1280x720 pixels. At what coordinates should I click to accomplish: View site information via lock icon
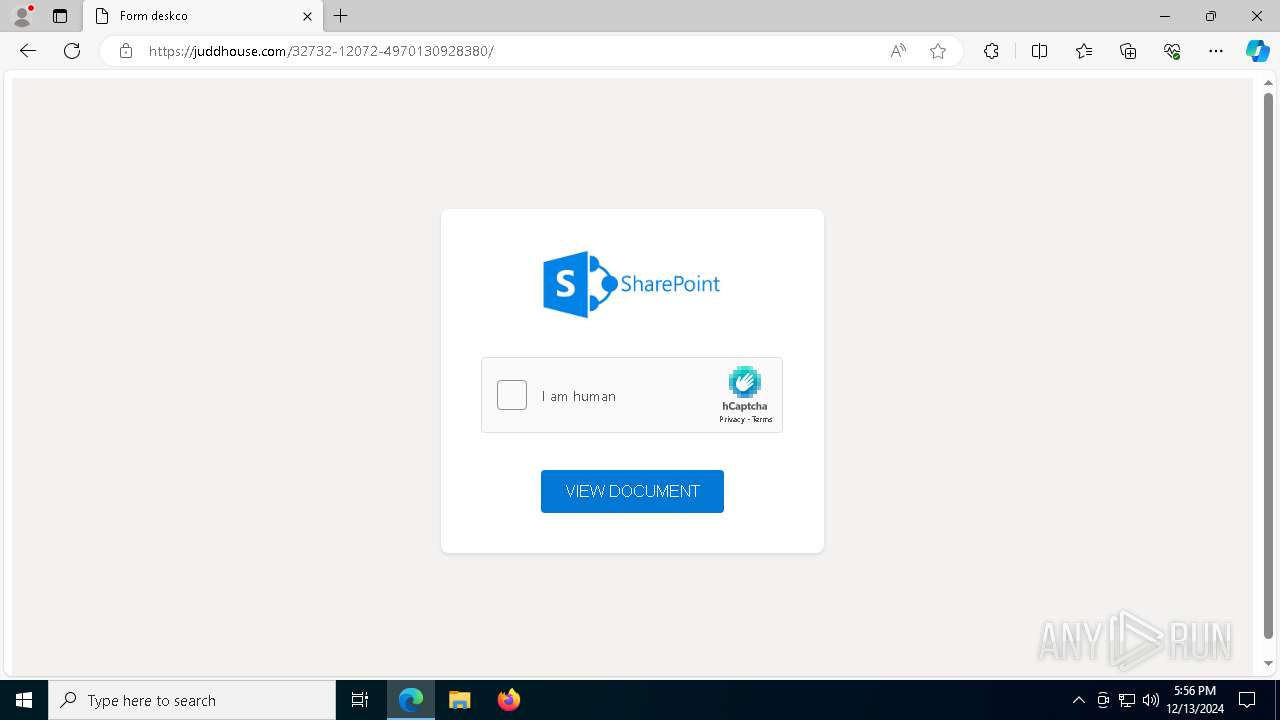click(x=126, y=51)
